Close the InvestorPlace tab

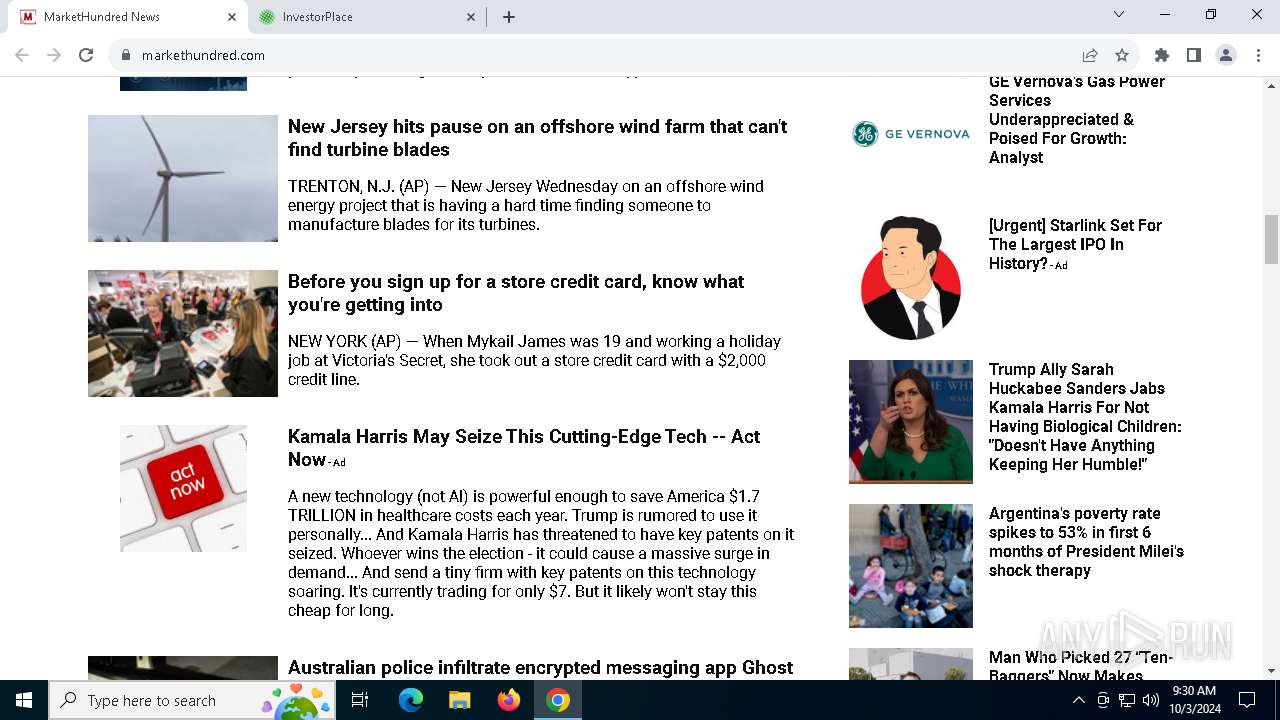471,17
